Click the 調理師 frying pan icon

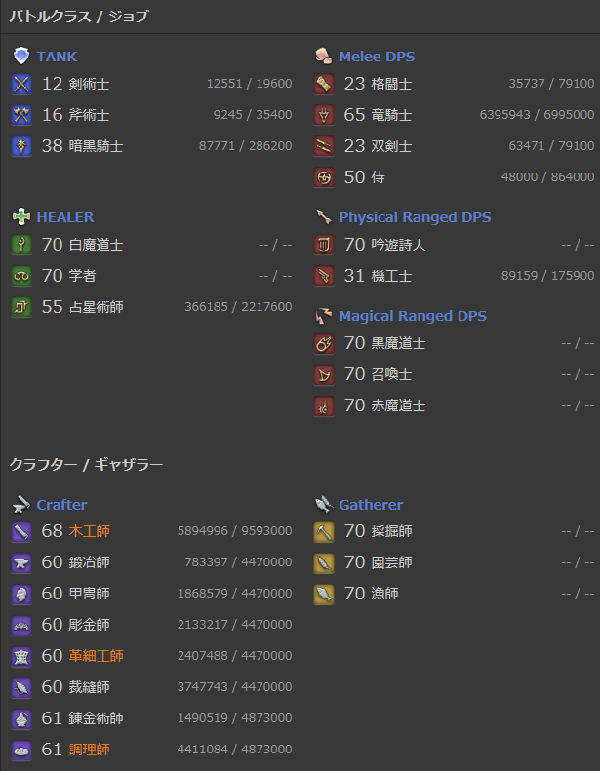21,749
